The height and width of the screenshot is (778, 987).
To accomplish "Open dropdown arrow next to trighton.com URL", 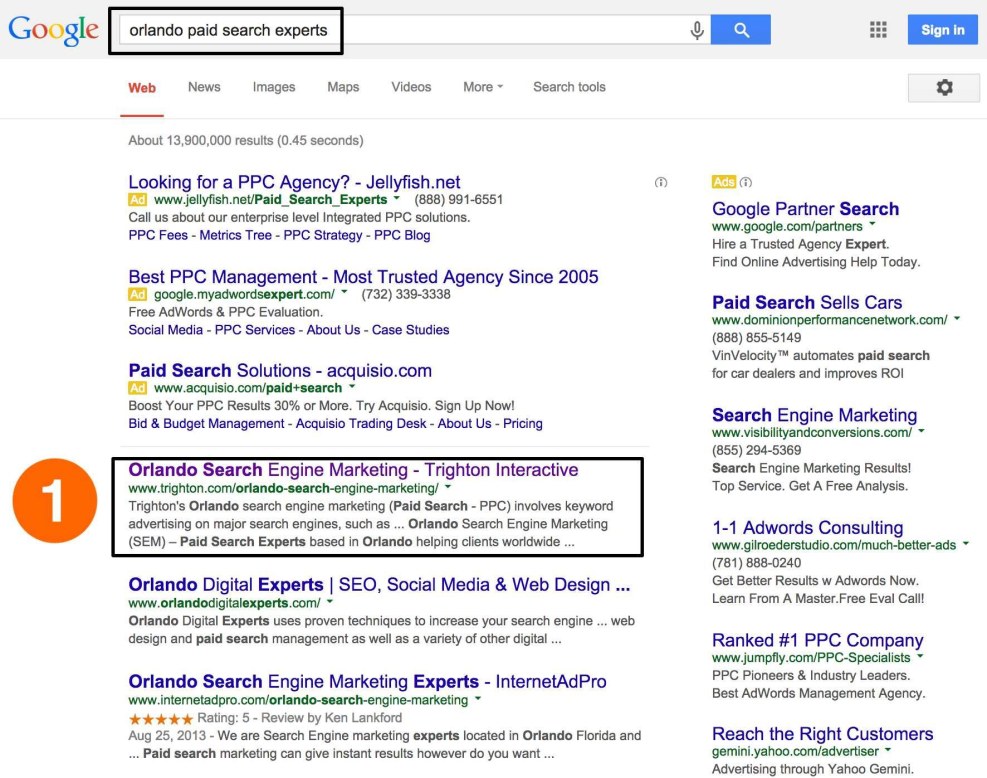I will pos(448,488).
